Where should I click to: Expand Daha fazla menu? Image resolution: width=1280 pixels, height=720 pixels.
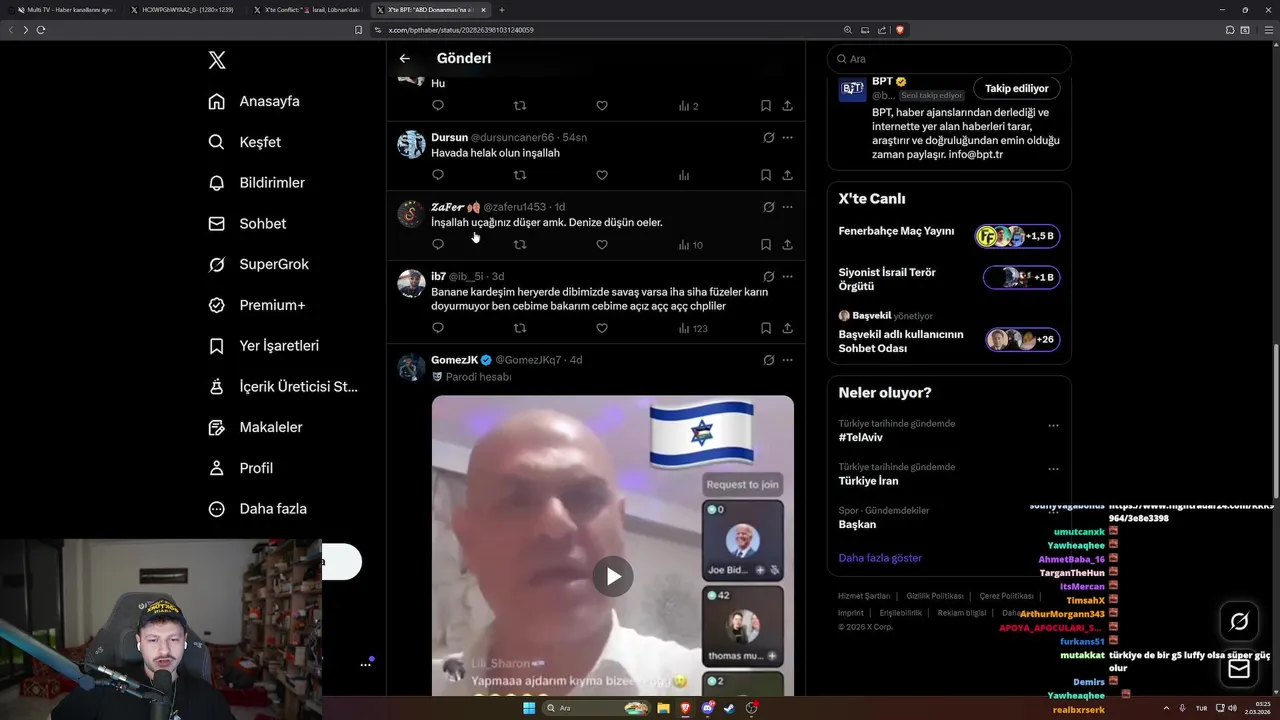point(258,509)
